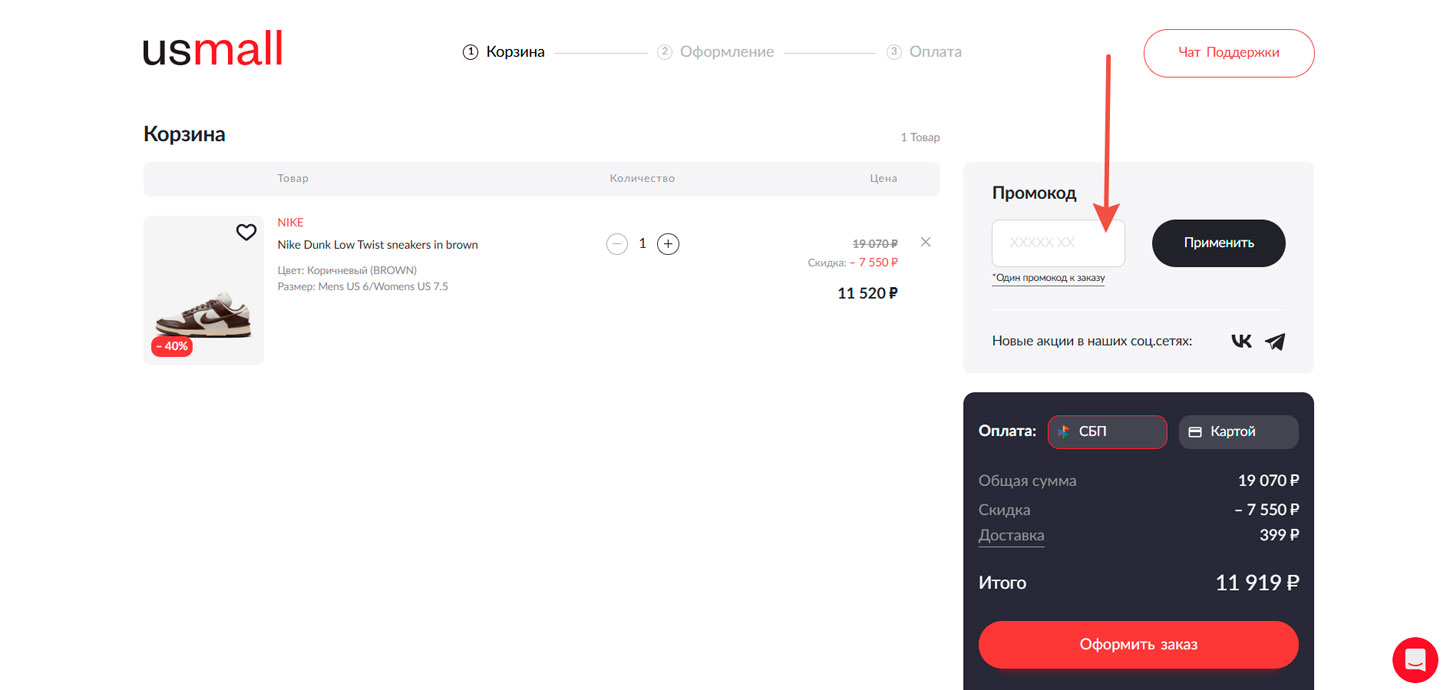1450x690 pixels.
Task: Remove Nike Dunk item with X icon
Action: pos(925,241)
